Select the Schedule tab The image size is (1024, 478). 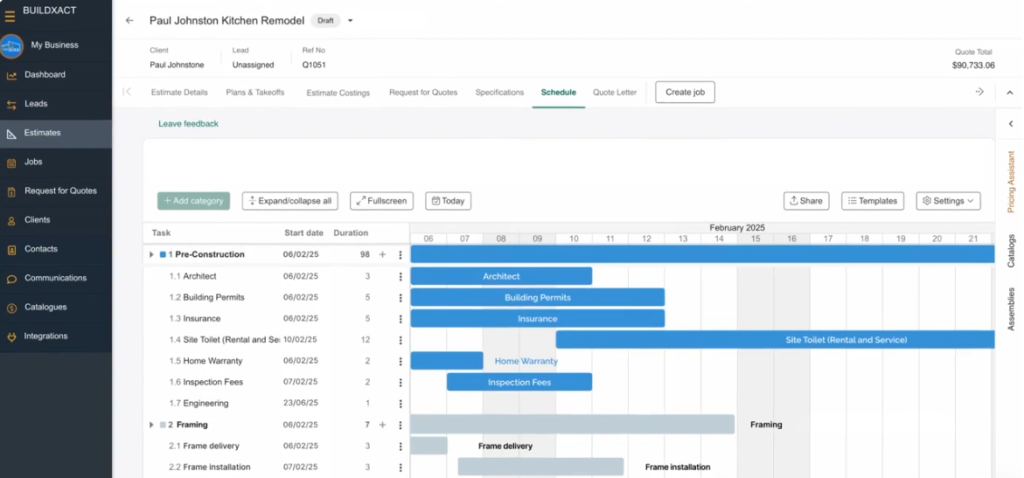point(558,93)
